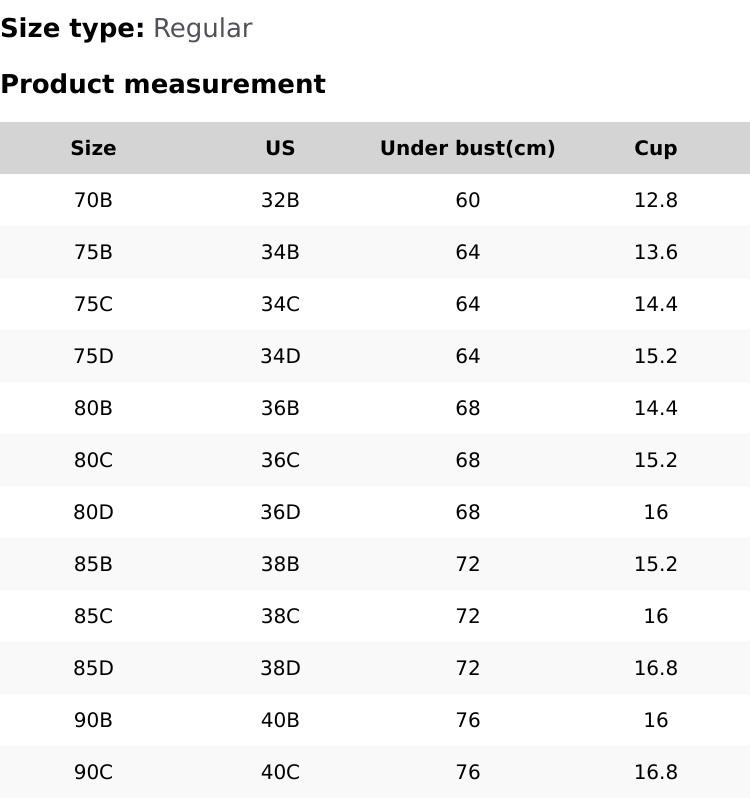Viewport: 750px width, 798px height.
Task: Select the 80D size cell
Action: click(93, 512)
